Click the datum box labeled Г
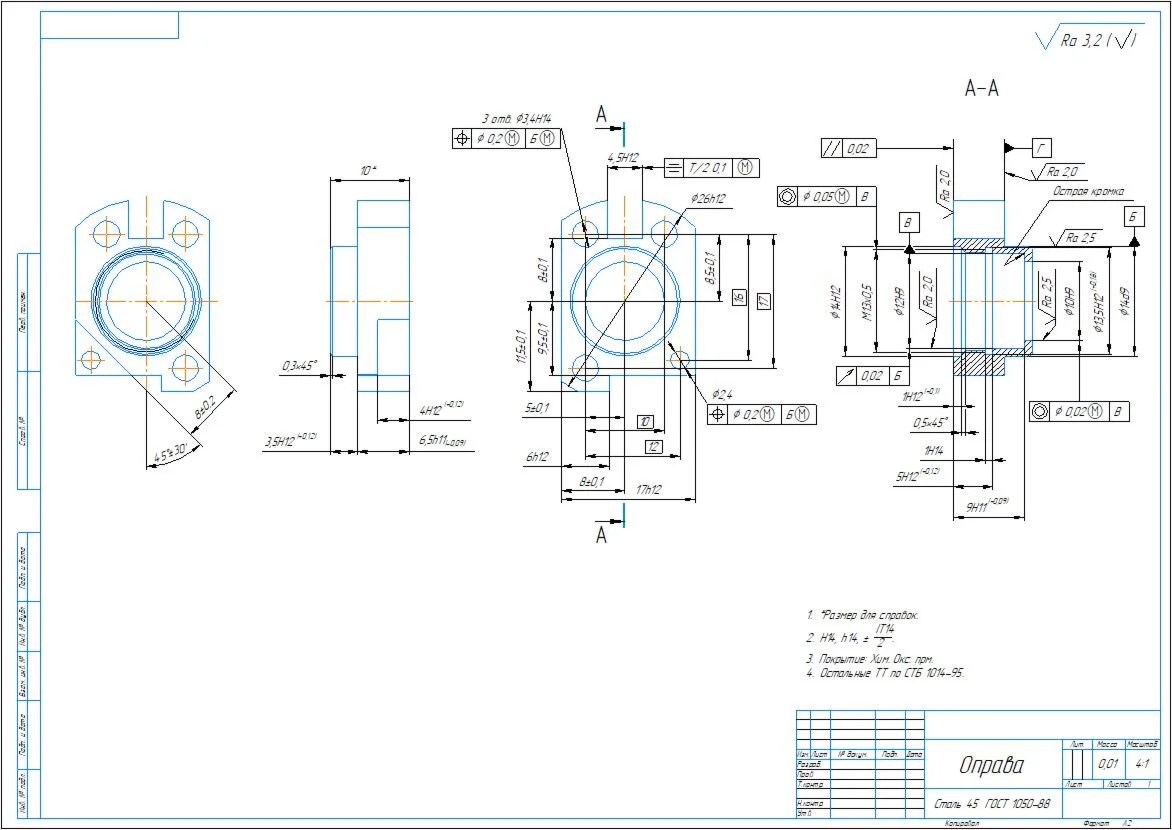 (x=1043, y=148)
